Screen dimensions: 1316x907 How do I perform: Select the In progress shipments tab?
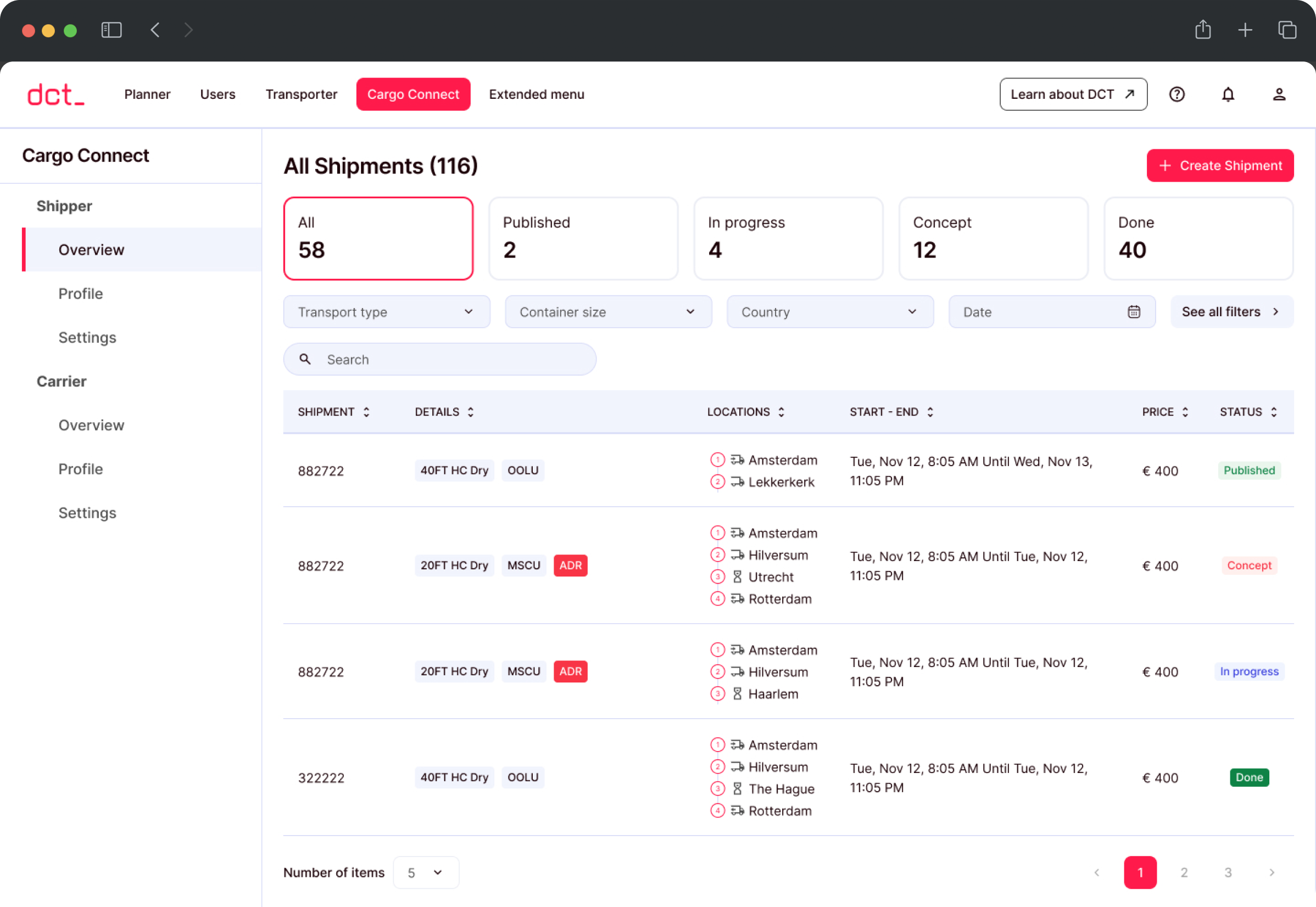788,239
